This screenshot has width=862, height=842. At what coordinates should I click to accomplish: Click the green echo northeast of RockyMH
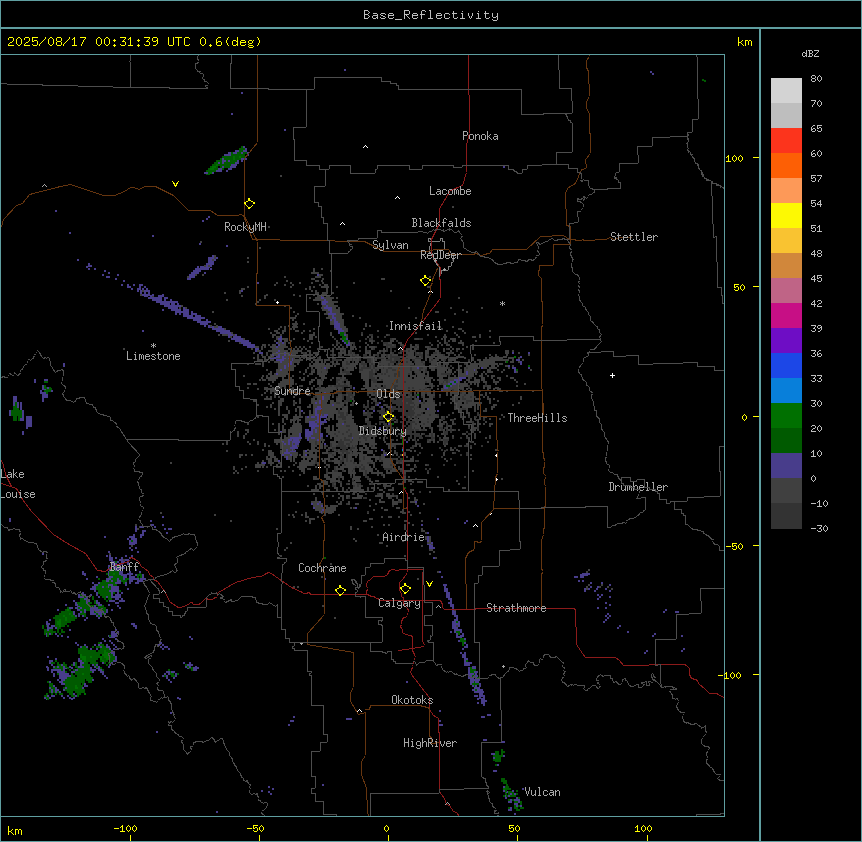click(226, 160)
